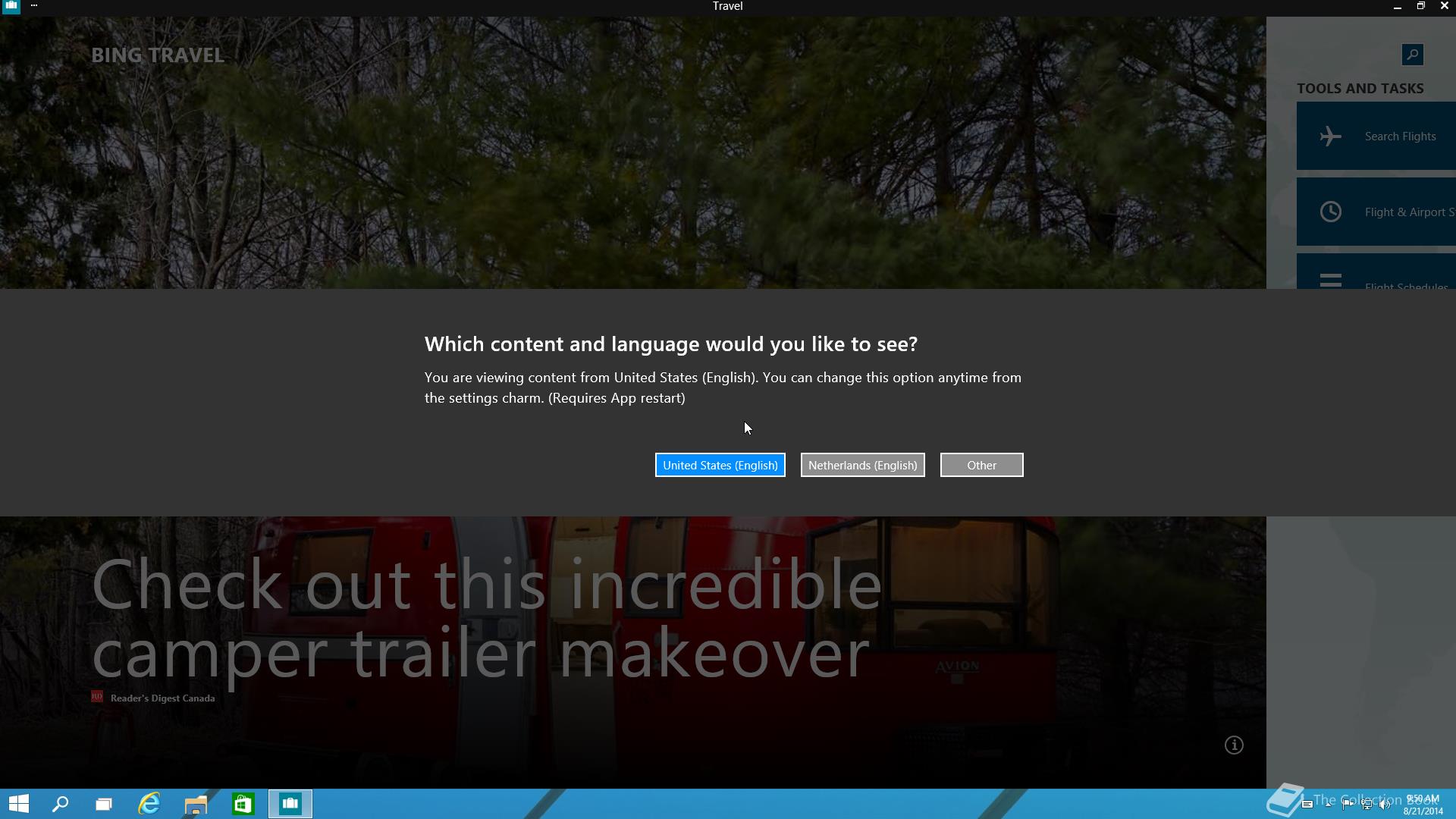Restore down the Travel window
Screen dimensions: 1456x819
click(x=1420, y=6)
